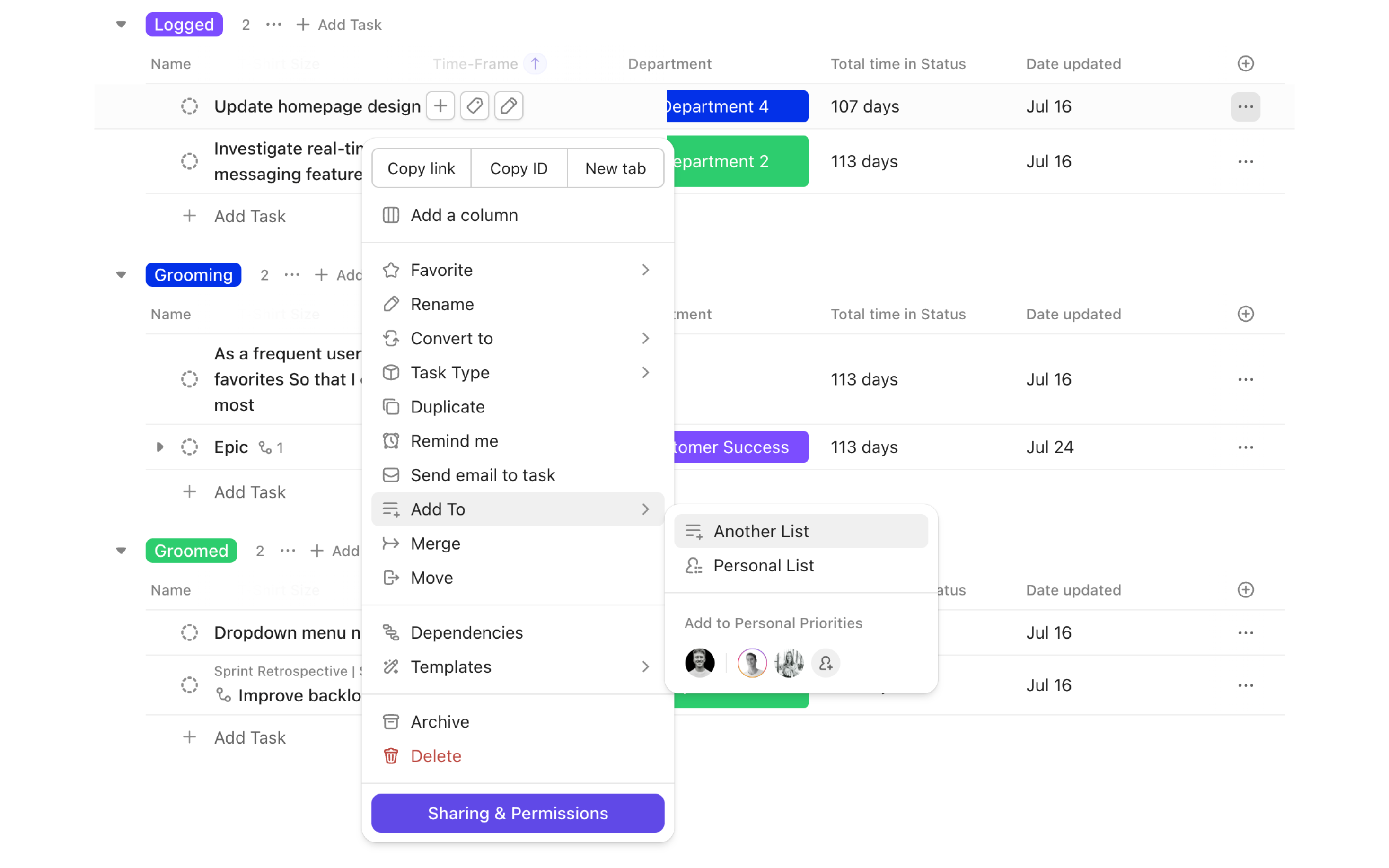Collapse the Logged status group

[x=121, y=25]
